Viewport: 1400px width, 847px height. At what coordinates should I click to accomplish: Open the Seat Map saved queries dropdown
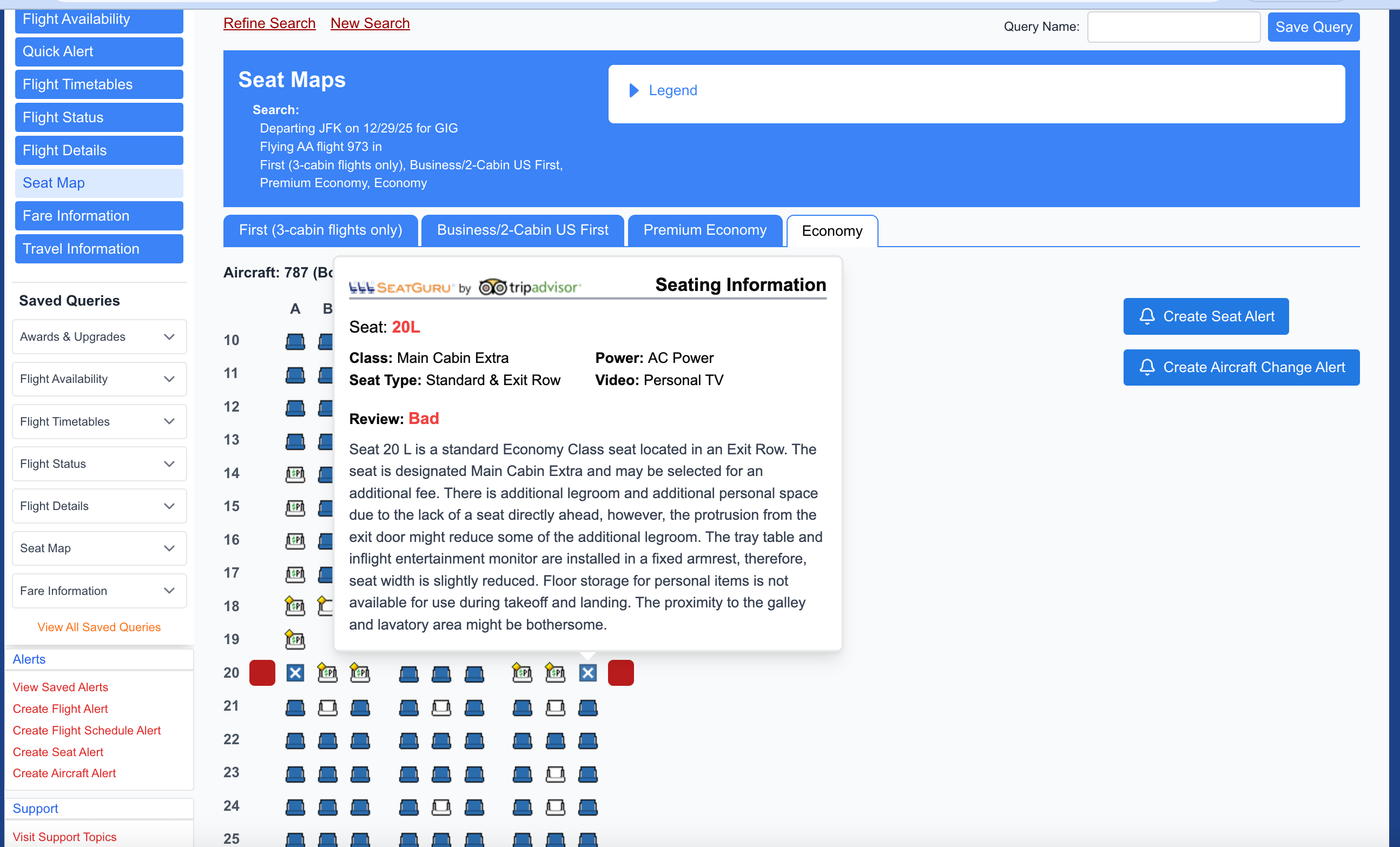tap(99, 548)
